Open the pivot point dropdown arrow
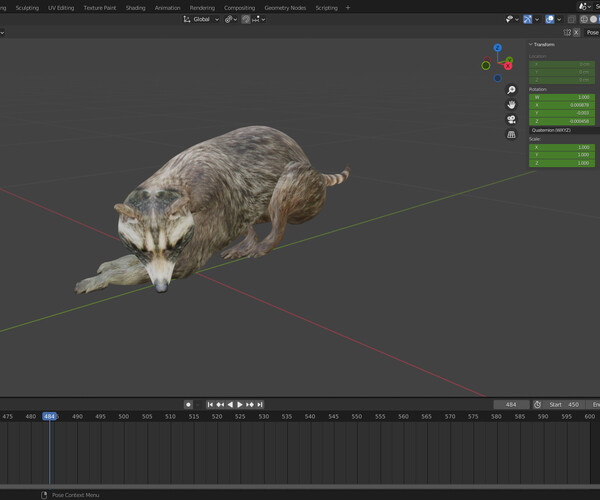This screenshot has height=500, width=600. click(235, 20)
